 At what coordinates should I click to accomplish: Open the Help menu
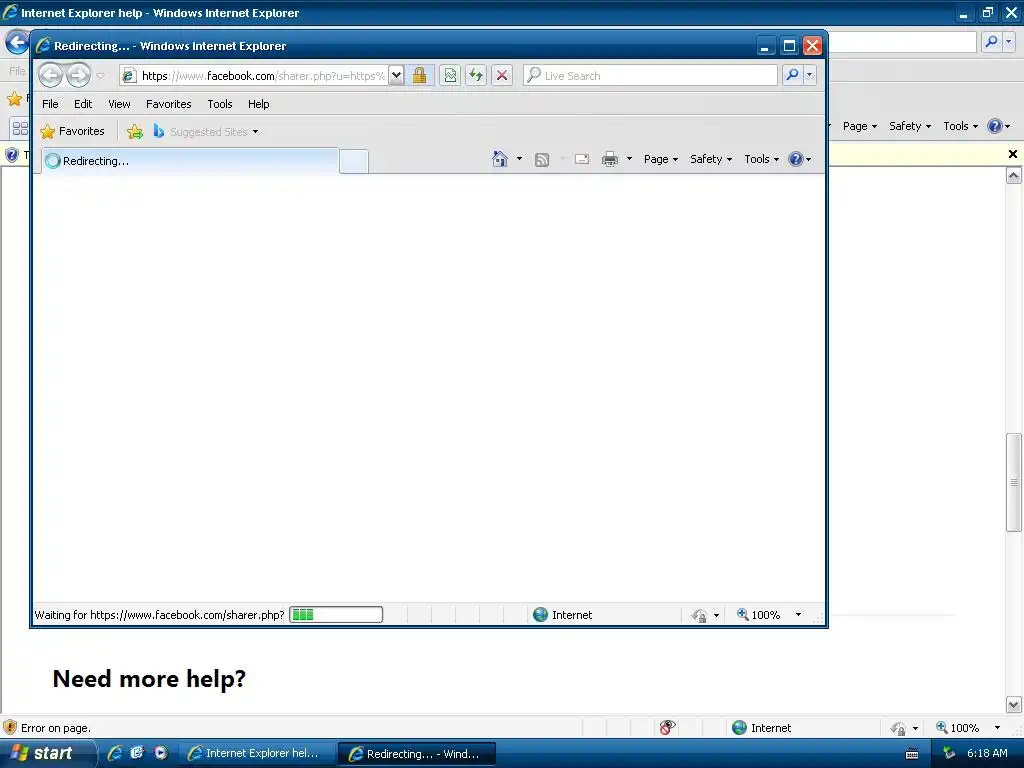[259, 104]
